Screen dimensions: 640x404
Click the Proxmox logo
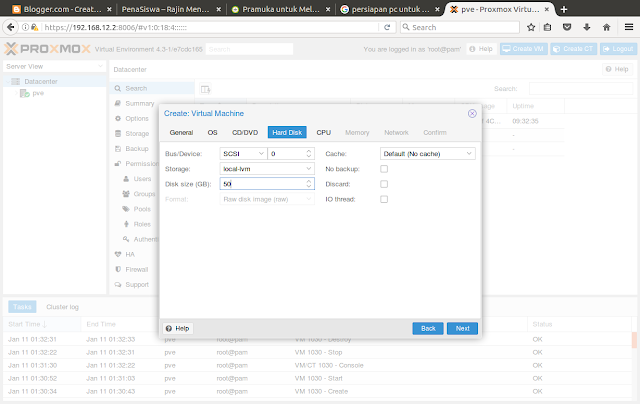(x=47, y=49)
